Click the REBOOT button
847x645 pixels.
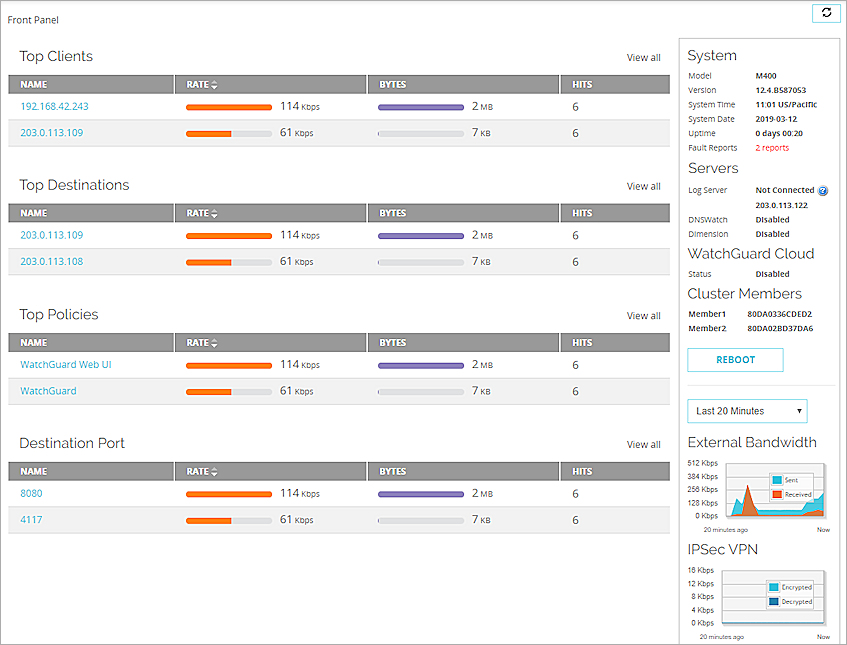pyautogui.click(x=735, y=360)
